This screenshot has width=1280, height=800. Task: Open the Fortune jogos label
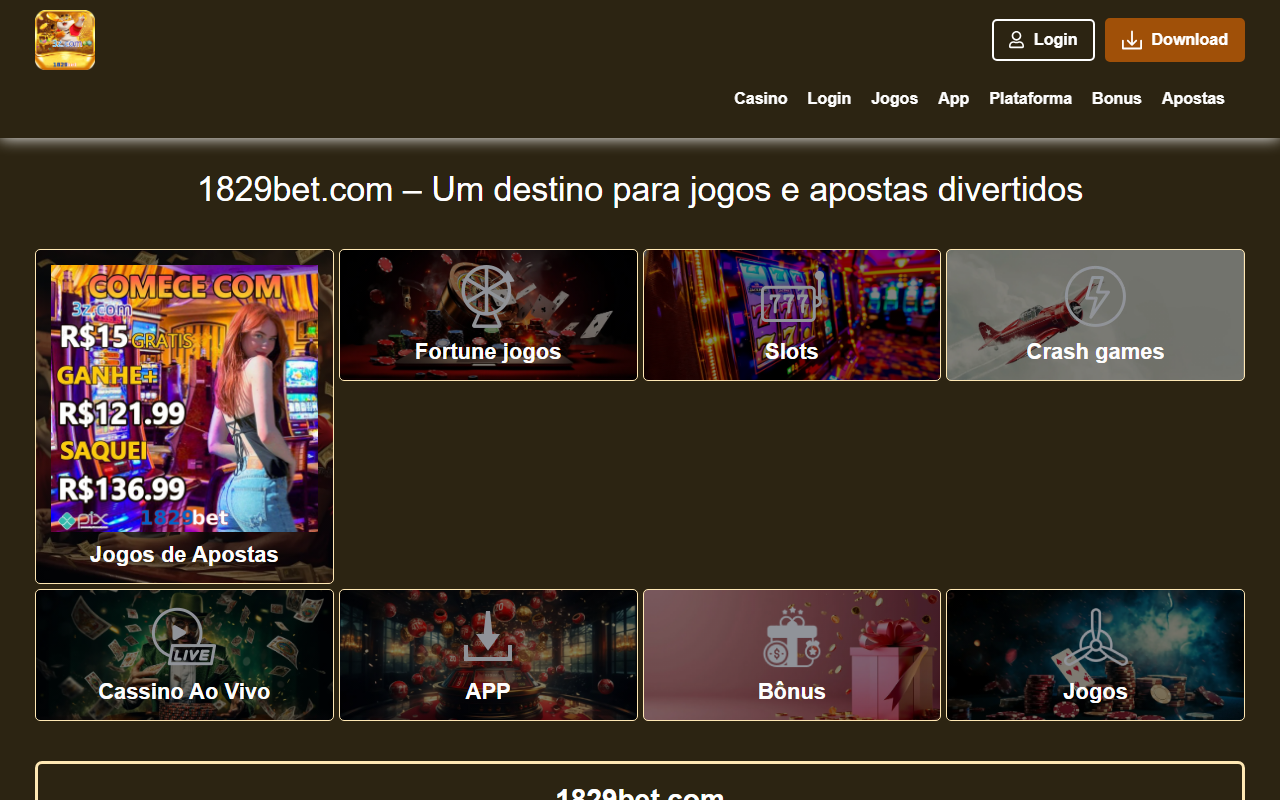pos(488,351)
